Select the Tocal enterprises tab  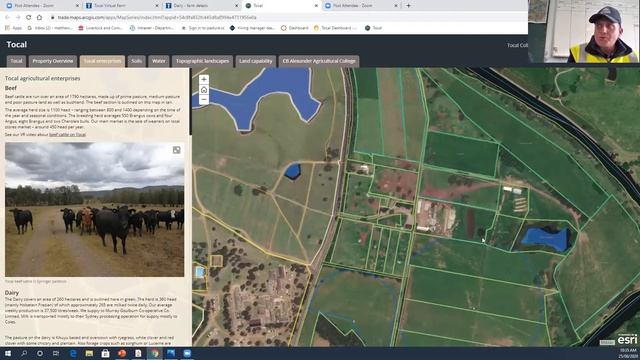click(x=102, y=61)
